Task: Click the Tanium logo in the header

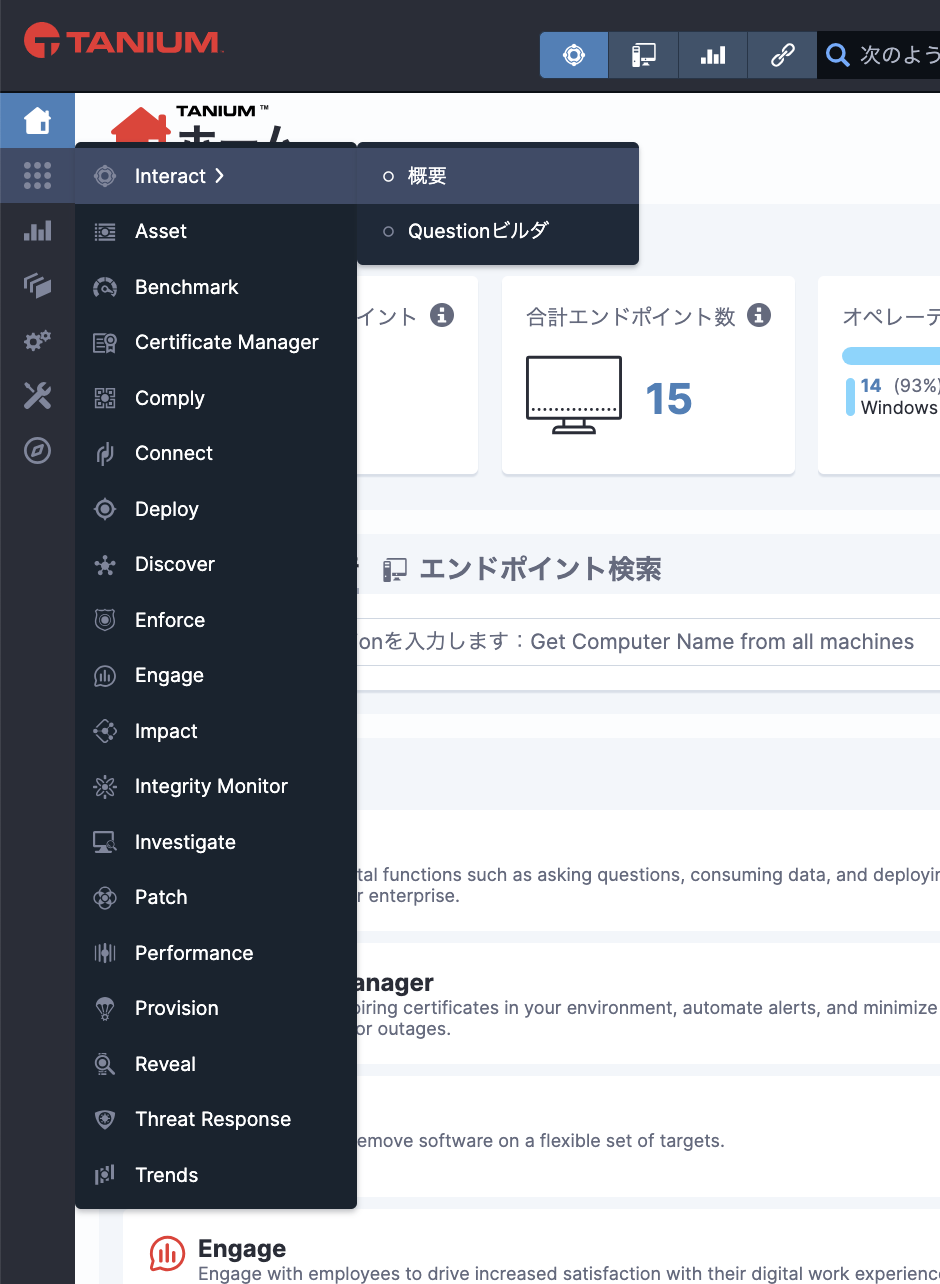Action: (x=123, y=42)
